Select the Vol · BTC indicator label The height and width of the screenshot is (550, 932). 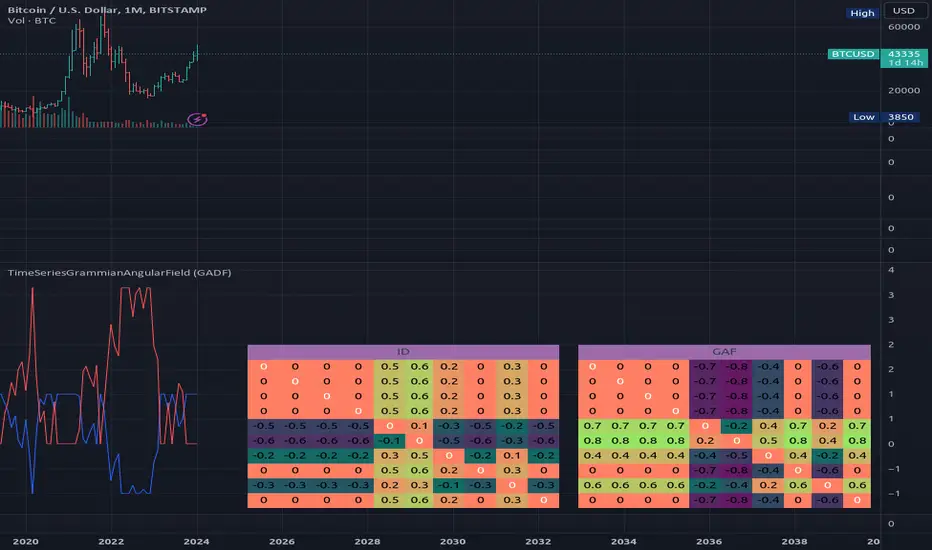pos(28,20)
